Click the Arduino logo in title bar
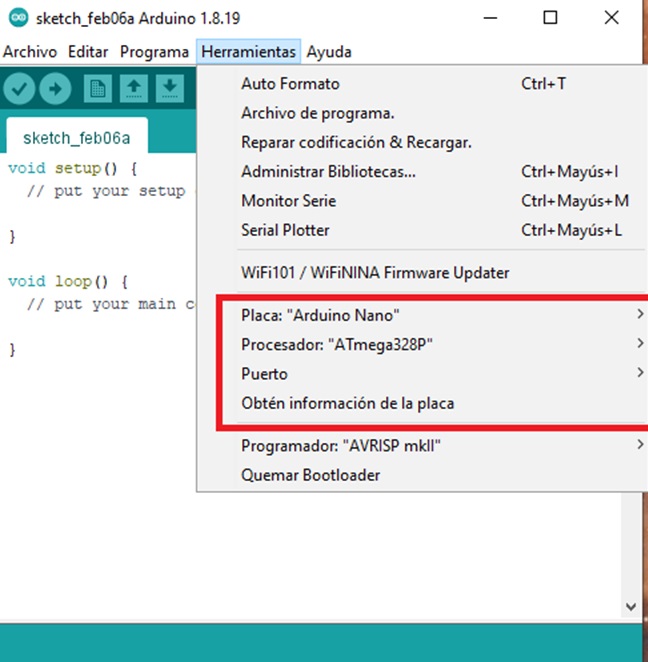 pos(18,19)
